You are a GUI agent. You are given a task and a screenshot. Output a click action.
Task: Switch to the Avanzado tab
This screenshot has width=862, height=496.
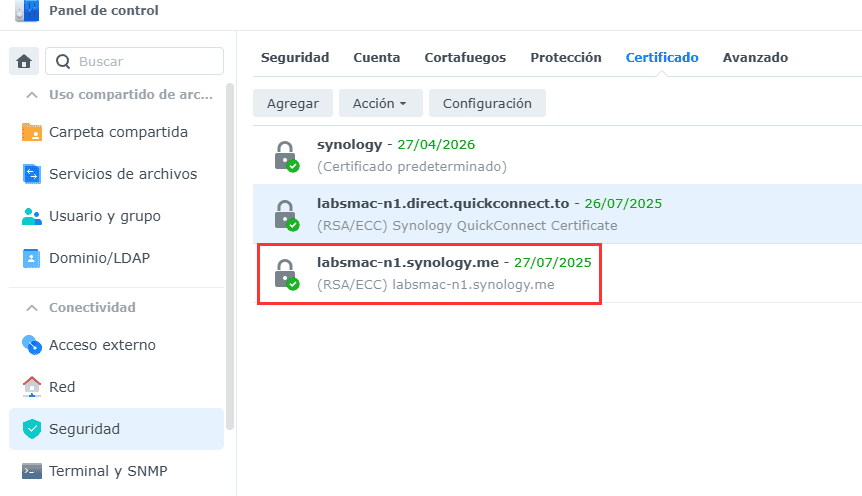coord(755,58)
